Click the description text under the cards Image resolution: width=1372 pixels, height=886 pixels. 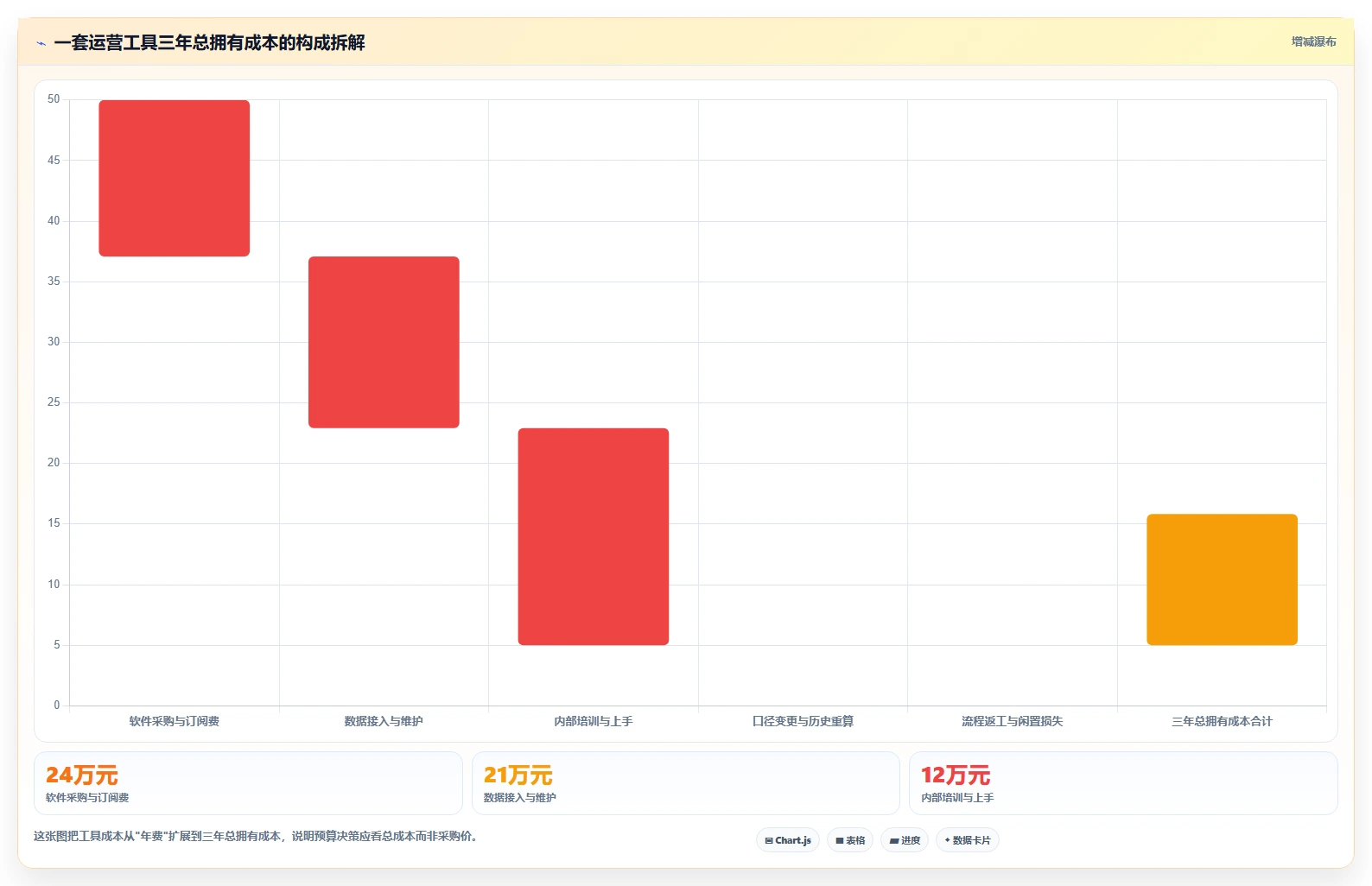point(256,836)
